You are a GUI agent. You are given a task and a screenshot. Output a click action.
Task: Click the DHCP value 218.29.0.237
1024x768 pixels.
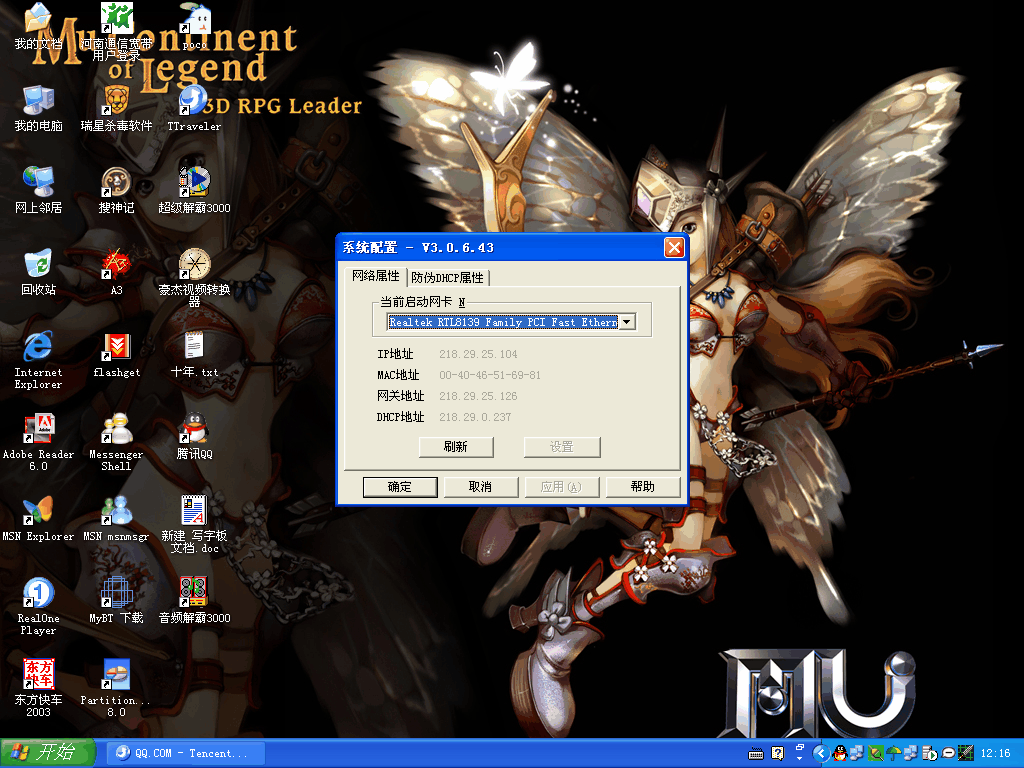(x=475, y=417)
